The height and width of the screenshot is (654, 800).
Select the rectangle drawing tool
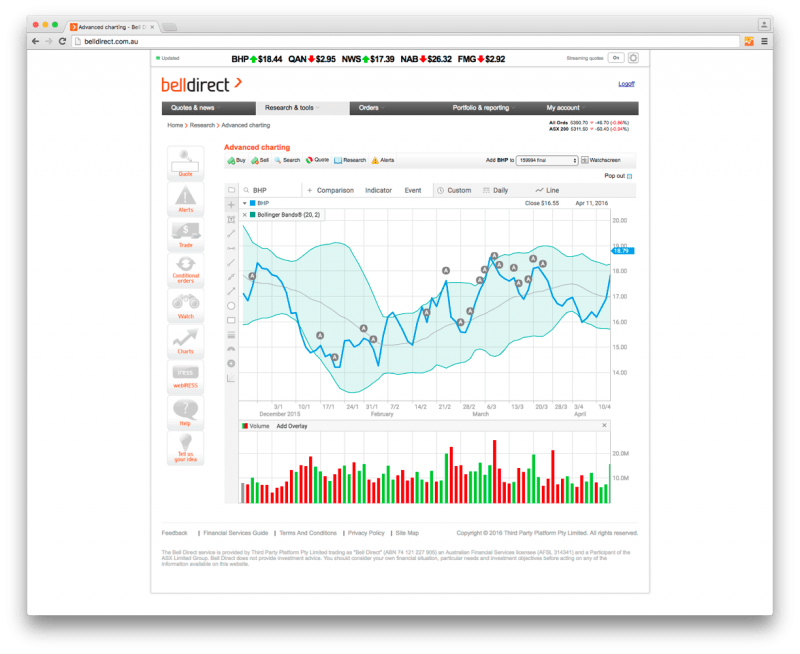click(231, 320)
